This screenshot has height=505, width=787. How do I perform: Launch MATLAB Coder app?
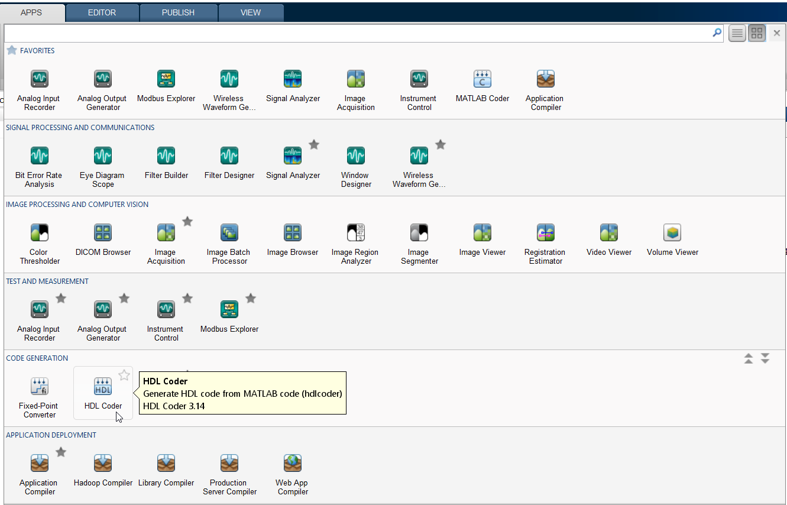482,86
